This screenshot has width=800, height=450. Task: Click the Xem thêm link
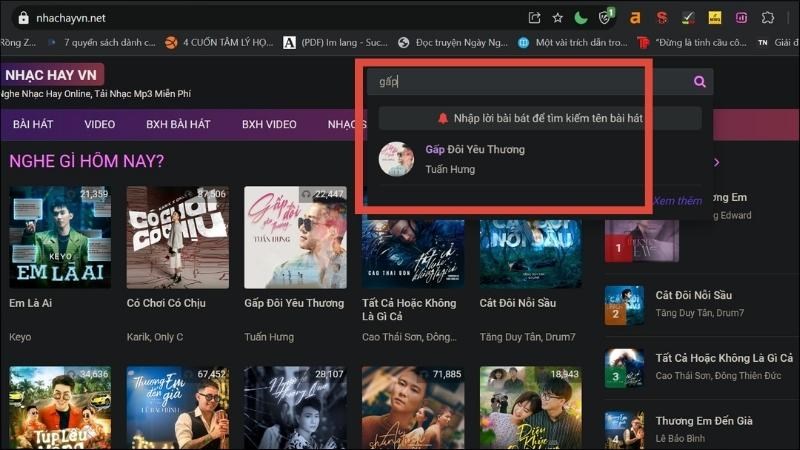(677, 200)
